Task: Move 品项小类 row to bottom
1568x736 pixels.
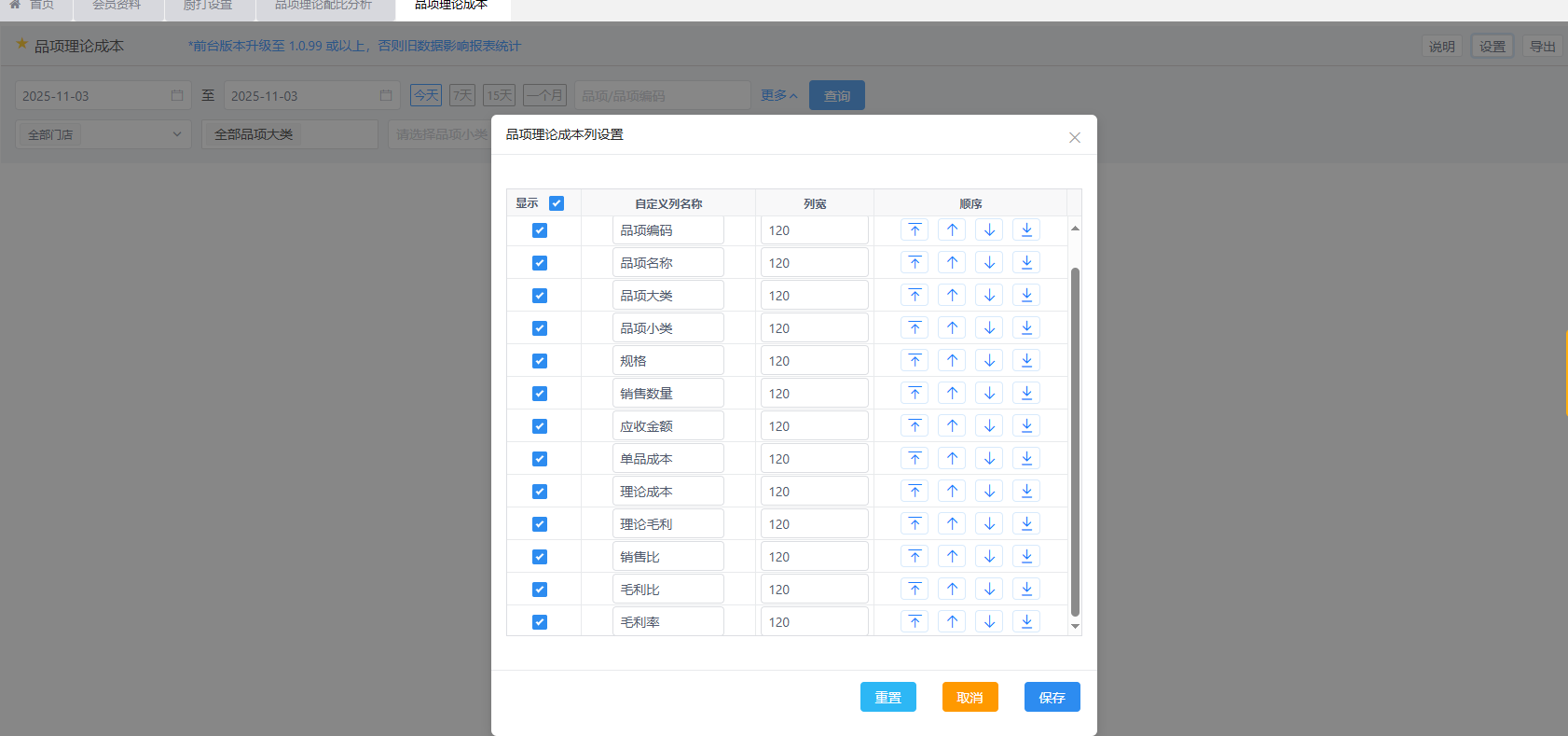Action: tap(1026, 328)
